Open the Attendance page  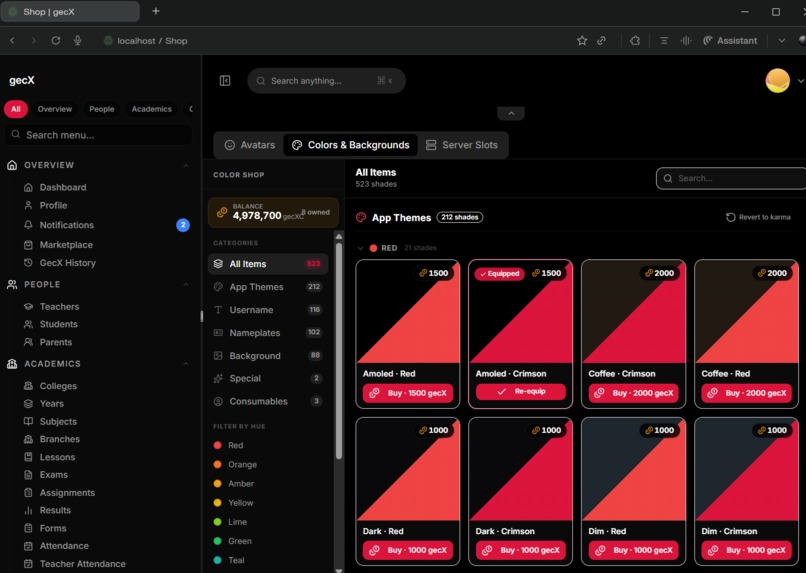pyautogui.click(x=64, y=546)
